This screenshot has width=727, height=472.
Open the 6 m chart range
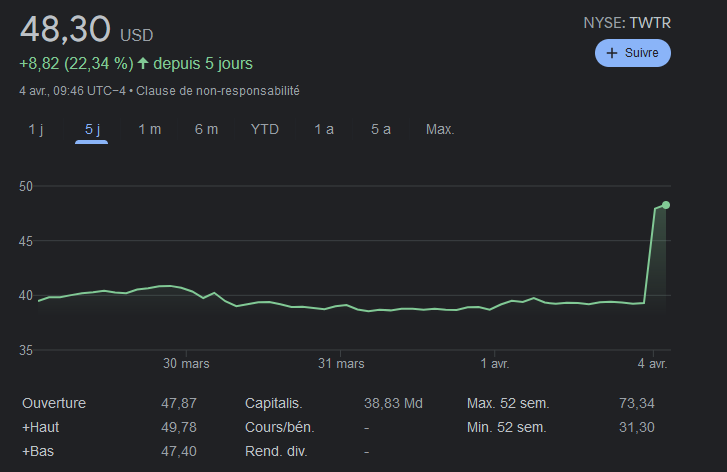[x=206, y=129]
